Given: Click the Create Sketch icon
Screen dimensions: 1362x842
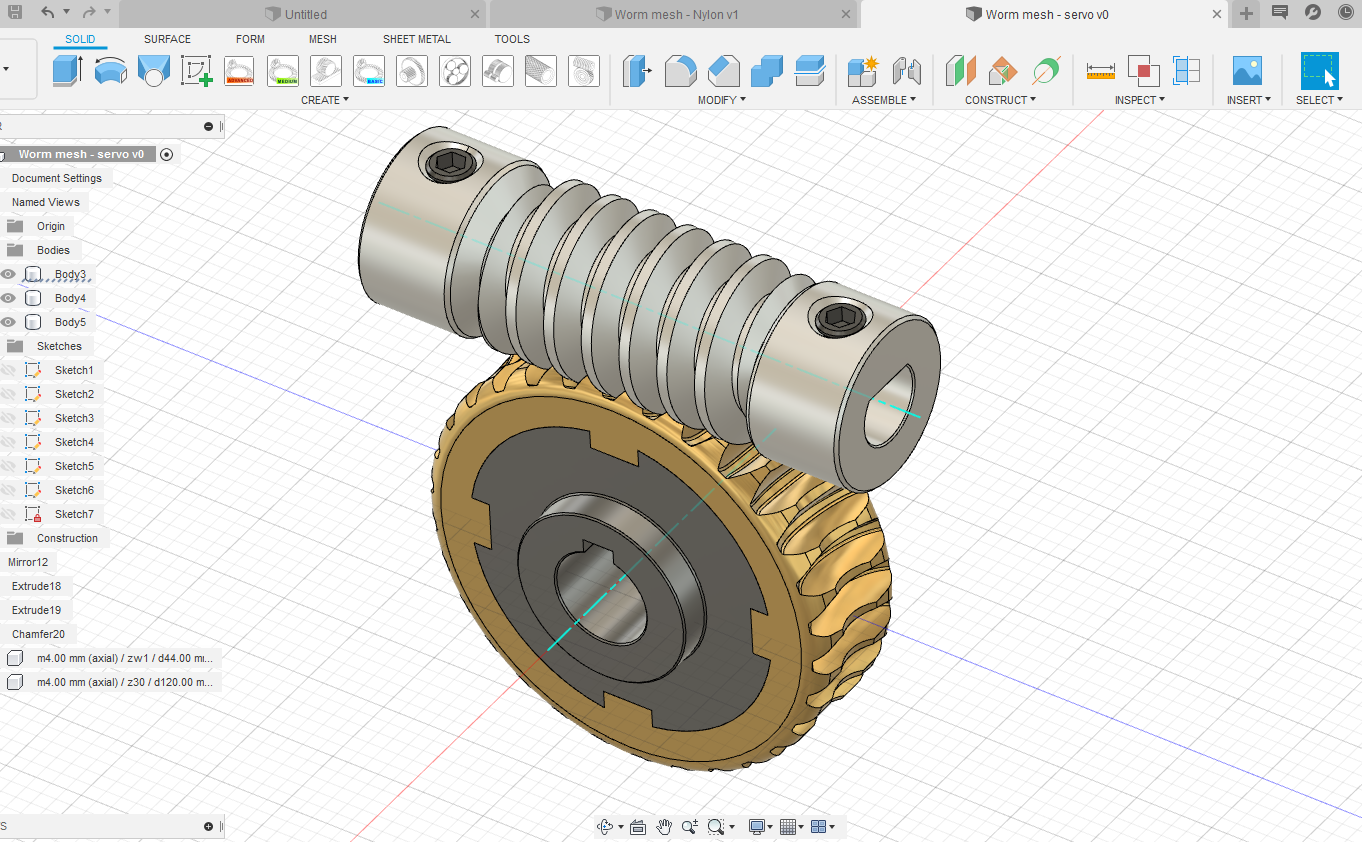Looking at the screenshot, I should pos(197,71).
